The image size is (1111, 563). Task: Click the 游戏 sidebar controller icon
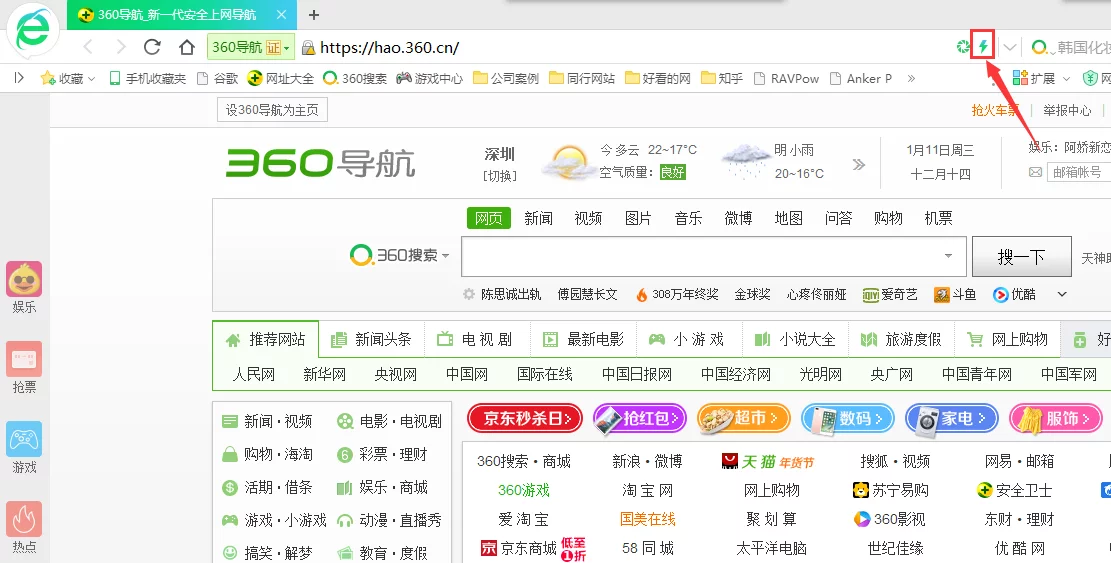click(x=24, y=439)
